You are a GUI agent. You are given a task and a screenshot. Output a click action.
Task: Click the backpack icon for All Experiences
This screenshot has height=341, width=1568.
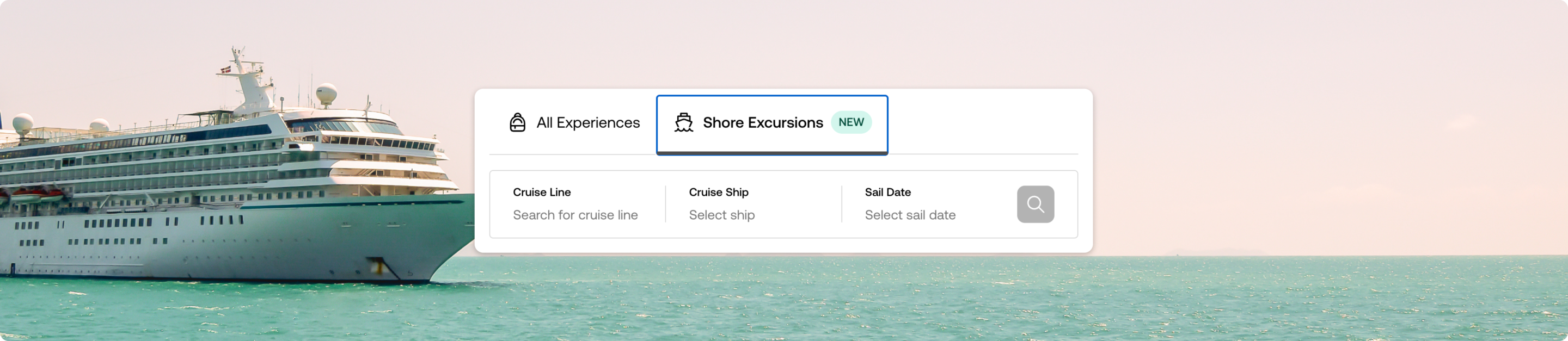pyautogui.click(x=517, y=122)
